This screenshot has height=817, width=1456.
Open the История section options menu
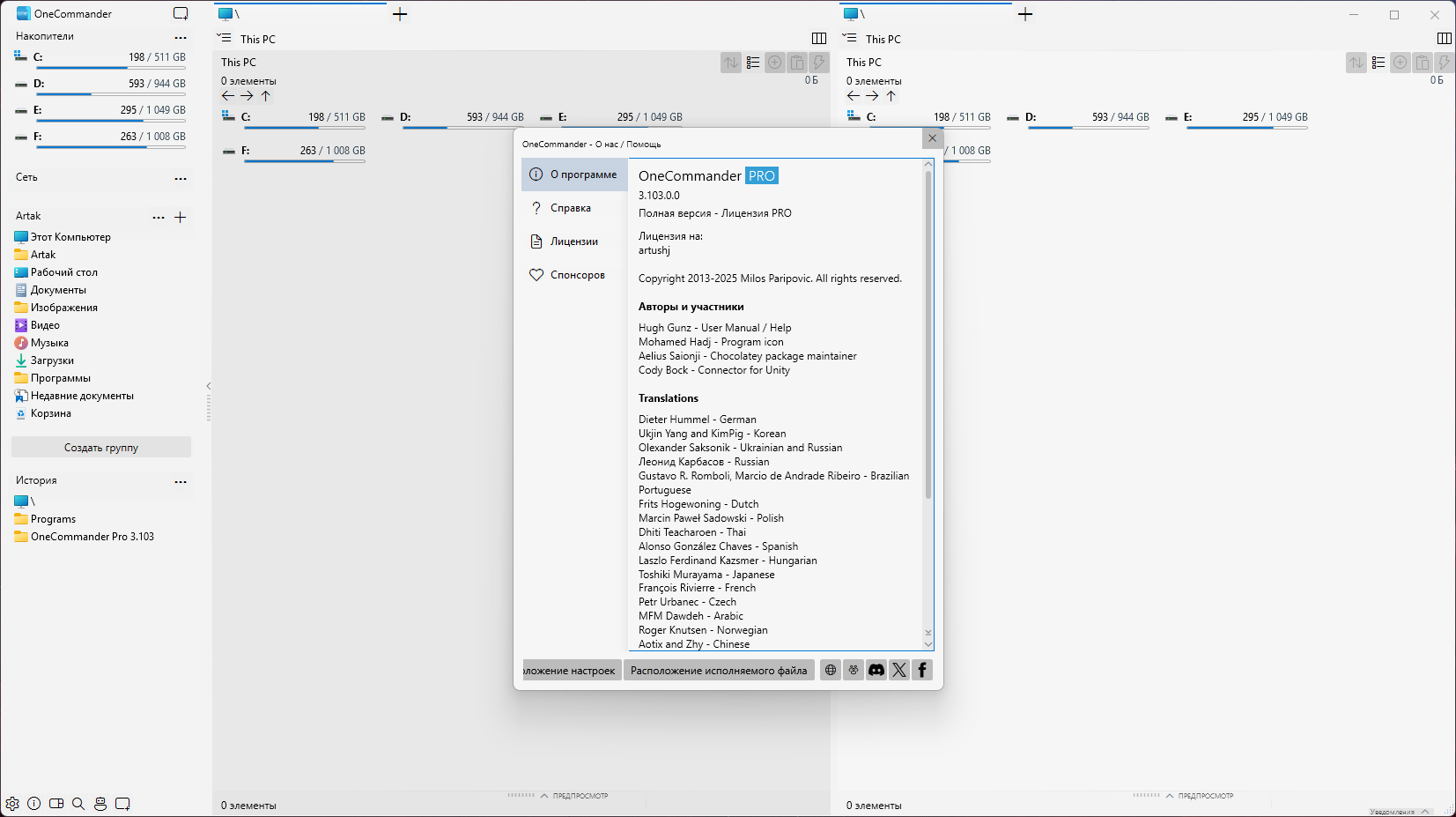tap(181, 482)
